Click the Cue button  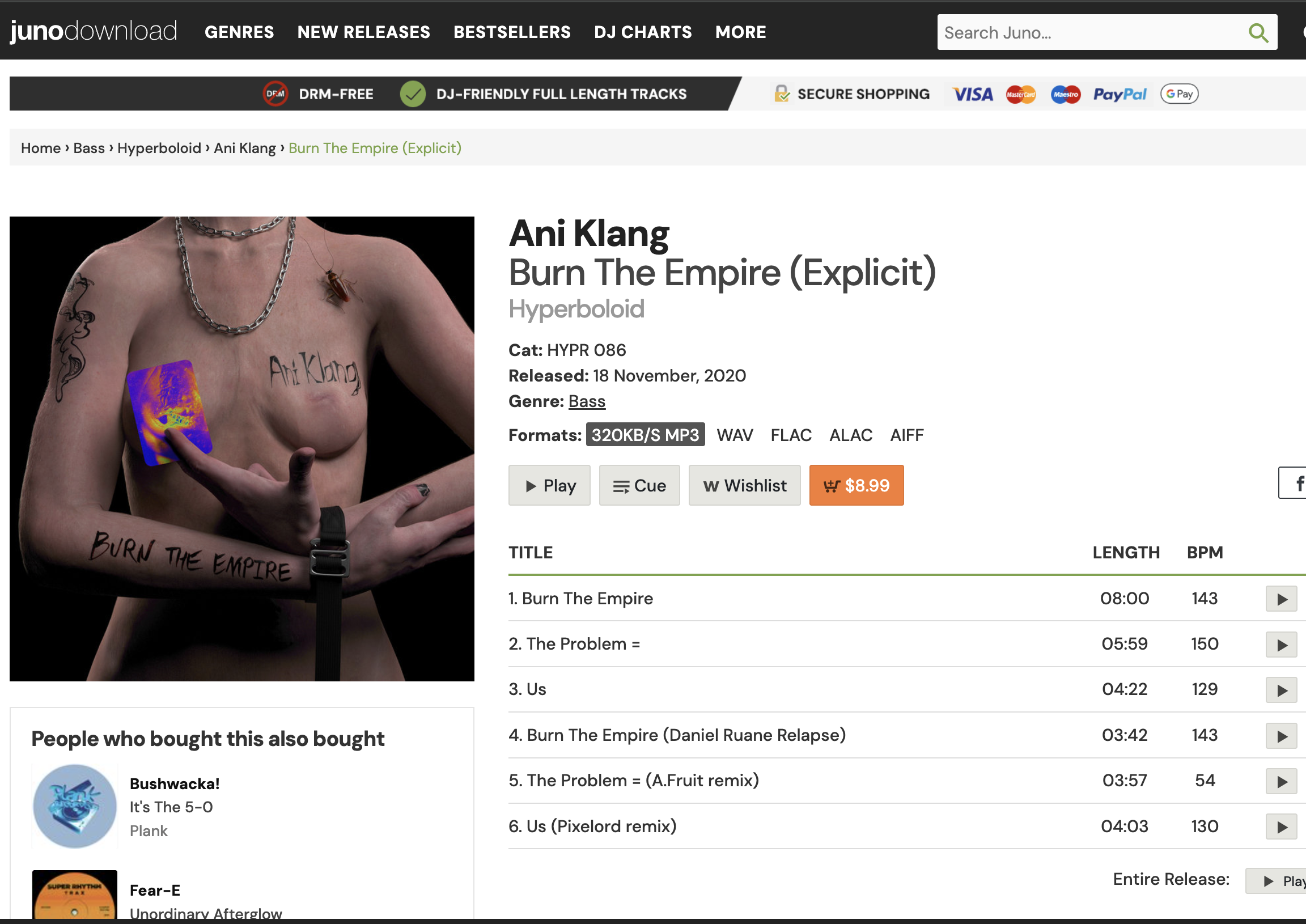(x=639, y=485)
